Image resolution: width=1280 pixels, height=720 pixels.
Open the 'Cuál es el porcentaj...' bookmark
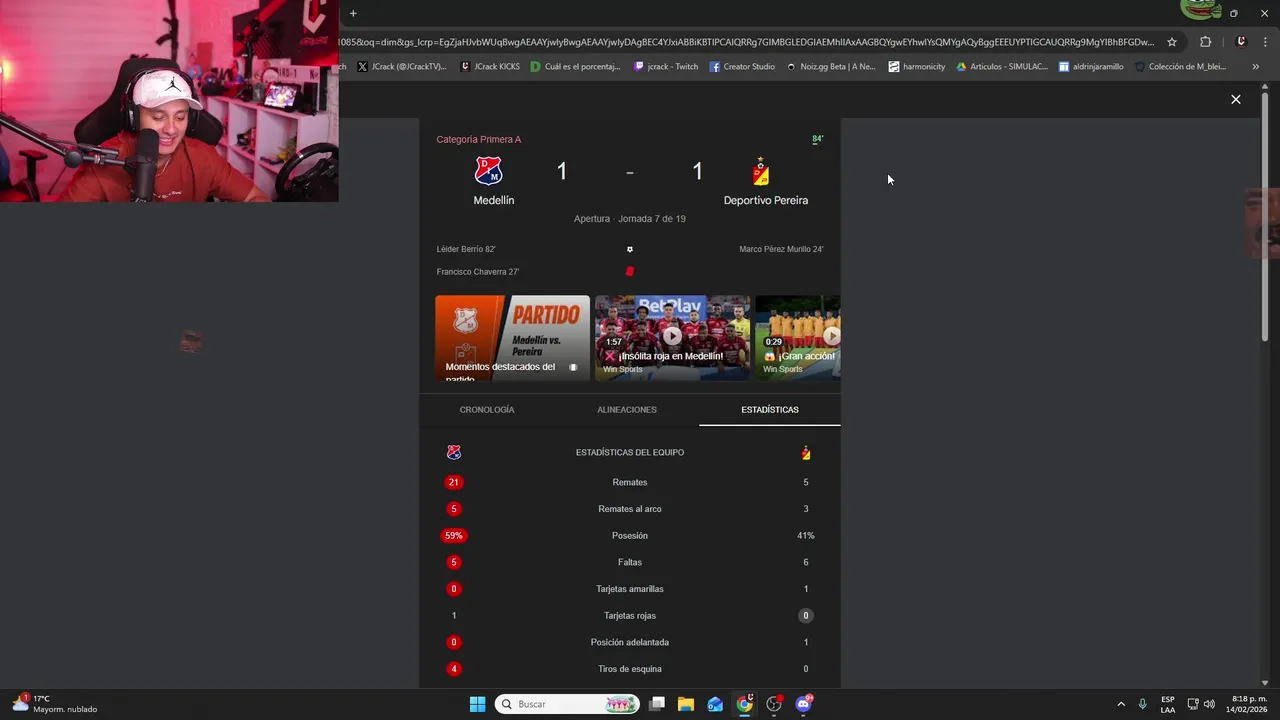click(575, 67)
